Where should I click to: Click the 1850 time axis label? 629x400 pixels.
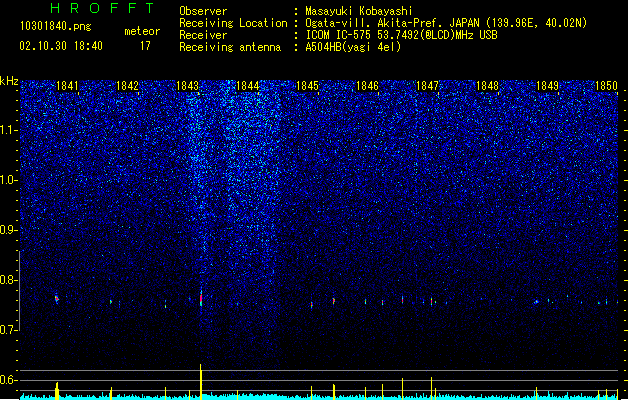607,86
